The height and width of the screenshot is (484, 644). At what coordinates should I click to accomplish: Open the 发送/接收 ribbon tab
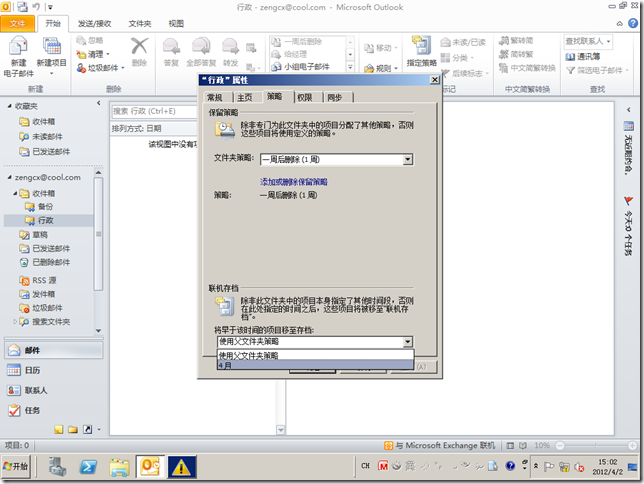(x=94, y=22)
